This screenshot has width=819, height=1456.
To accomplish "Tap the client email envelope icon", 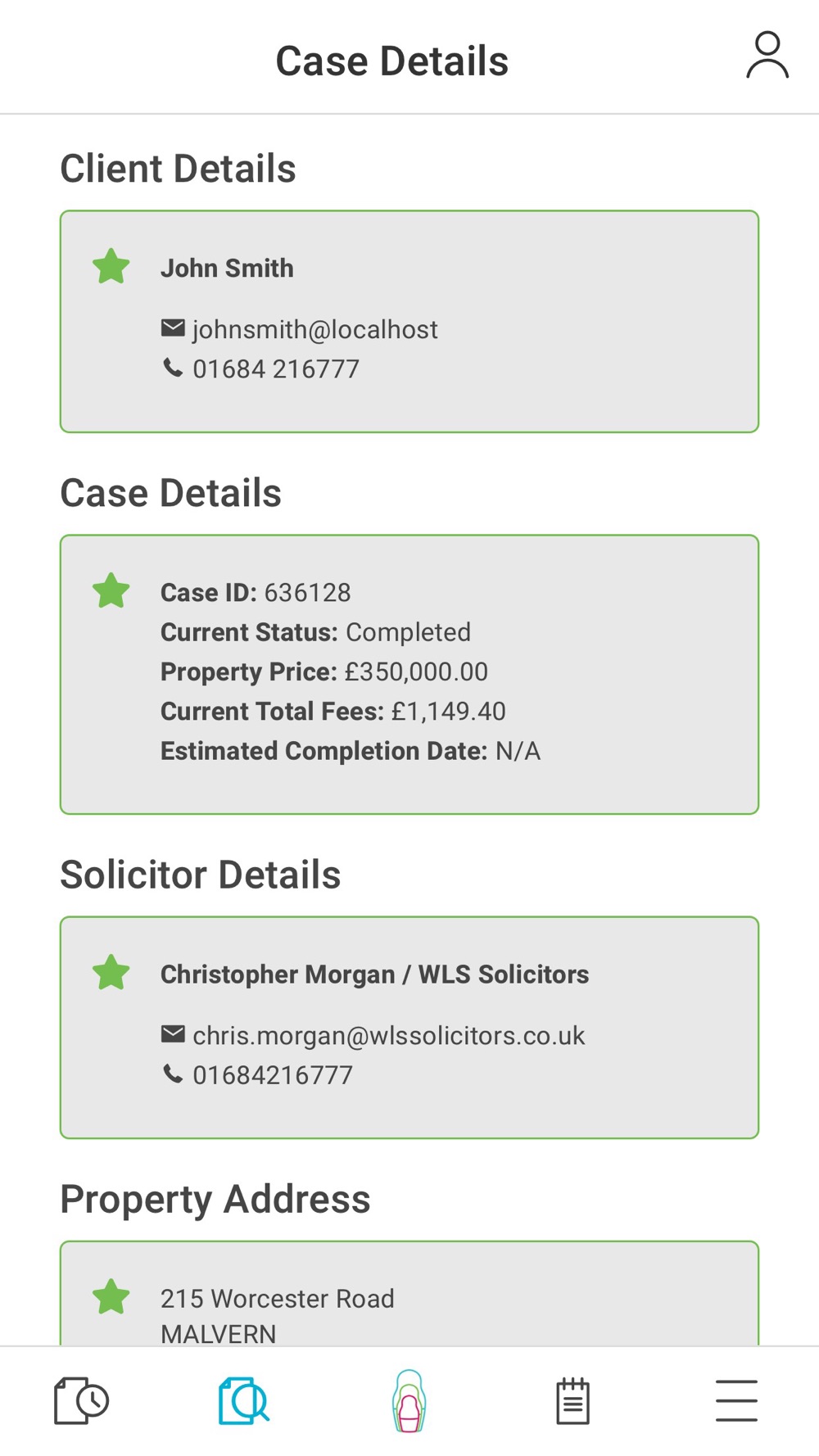I will (173, 328).
